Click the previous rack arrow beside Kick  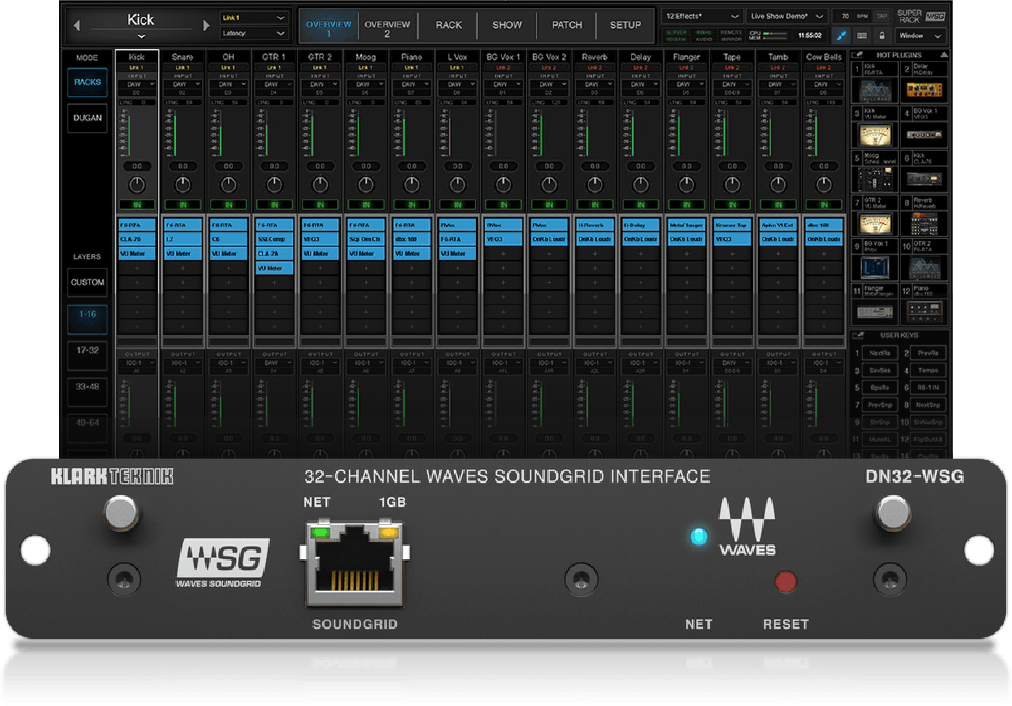point(77,25)
